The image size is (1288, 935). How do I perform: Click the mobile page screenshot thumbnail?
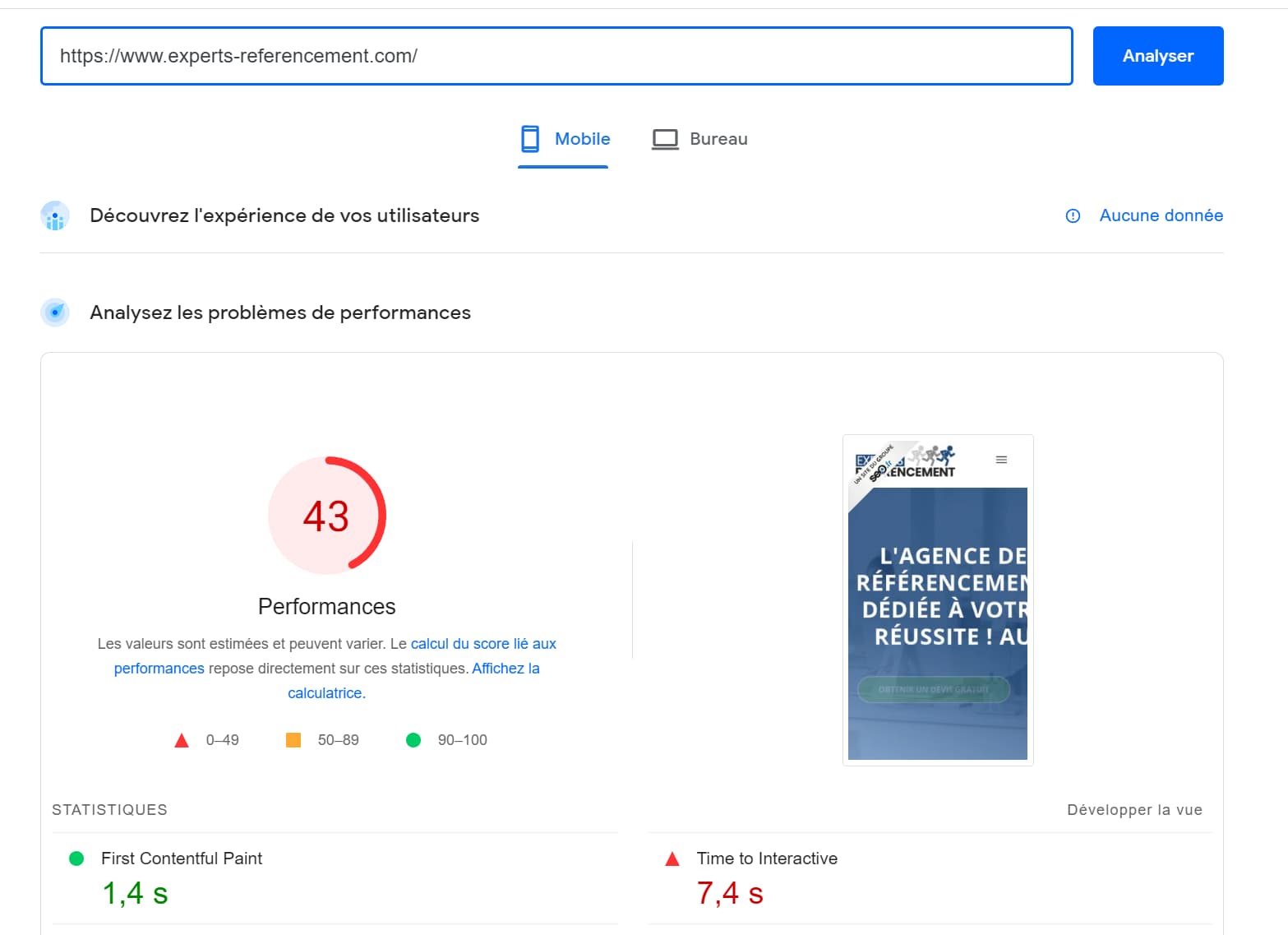938,600
